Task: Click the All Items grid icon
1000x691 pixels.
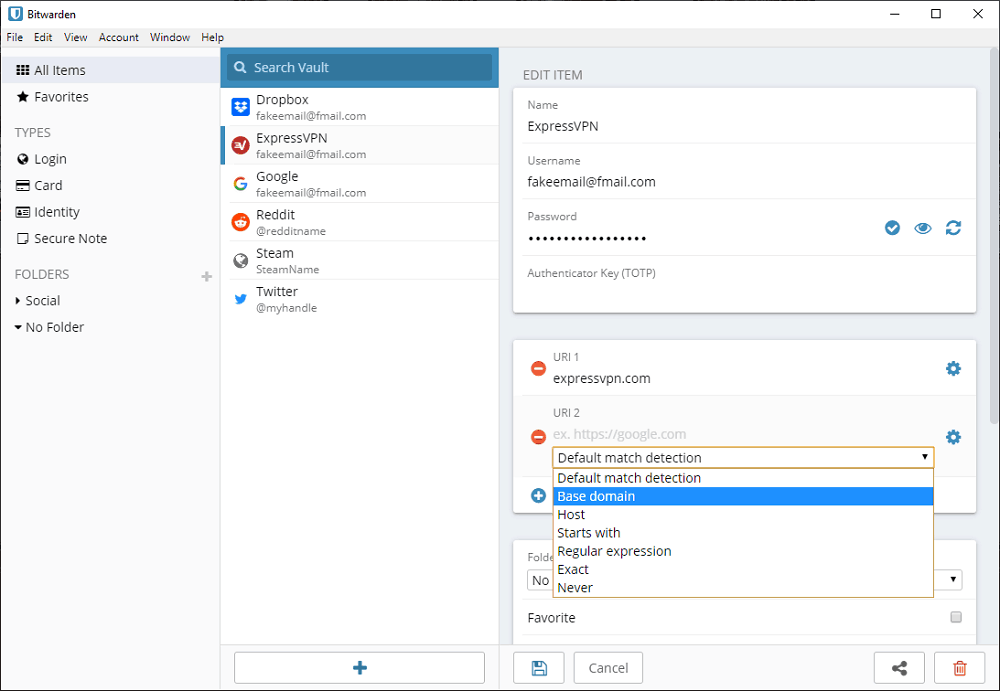Action: (x=23, y=70)
